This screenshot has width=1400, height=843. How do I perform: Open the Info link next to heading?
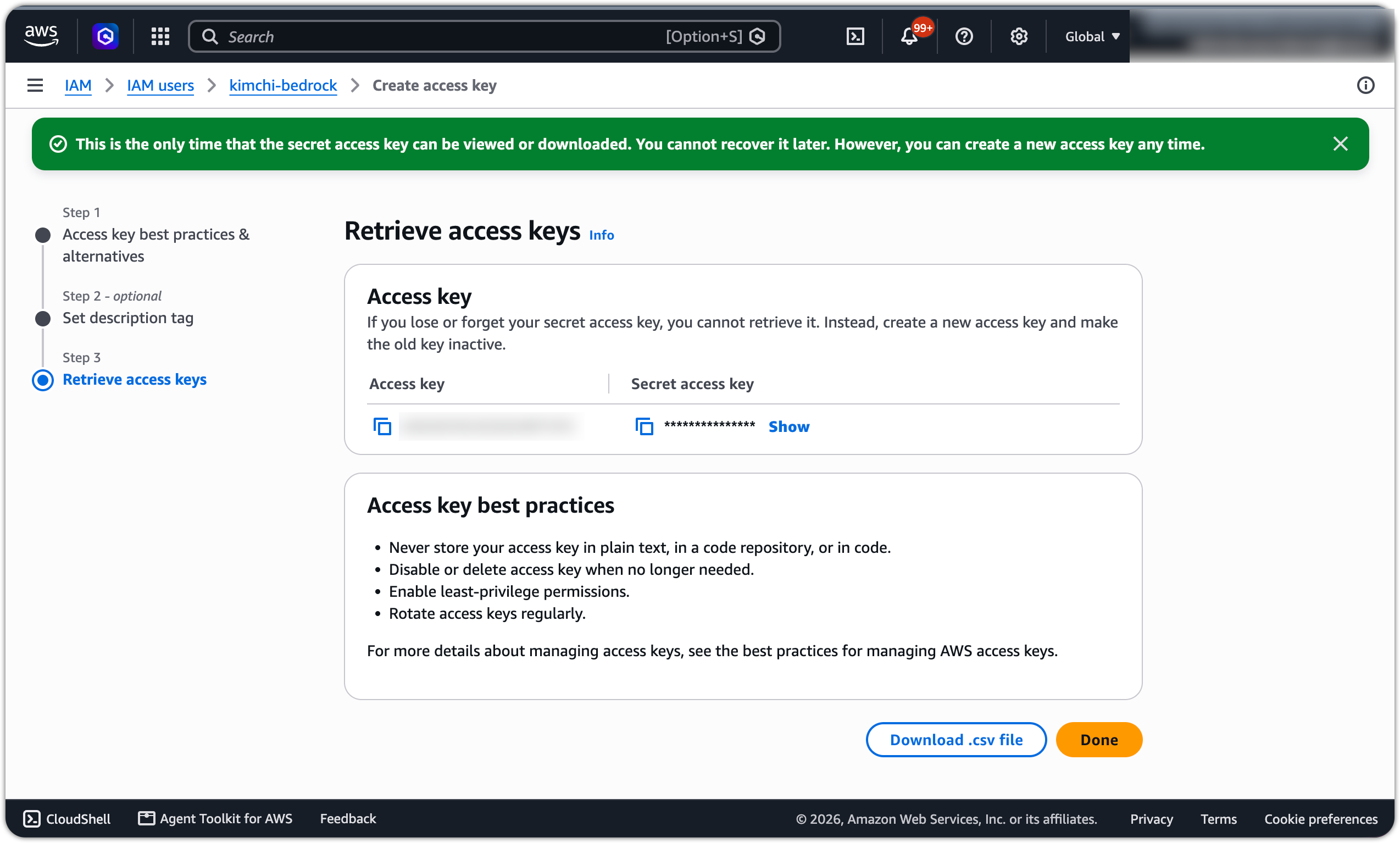point(601,235)
